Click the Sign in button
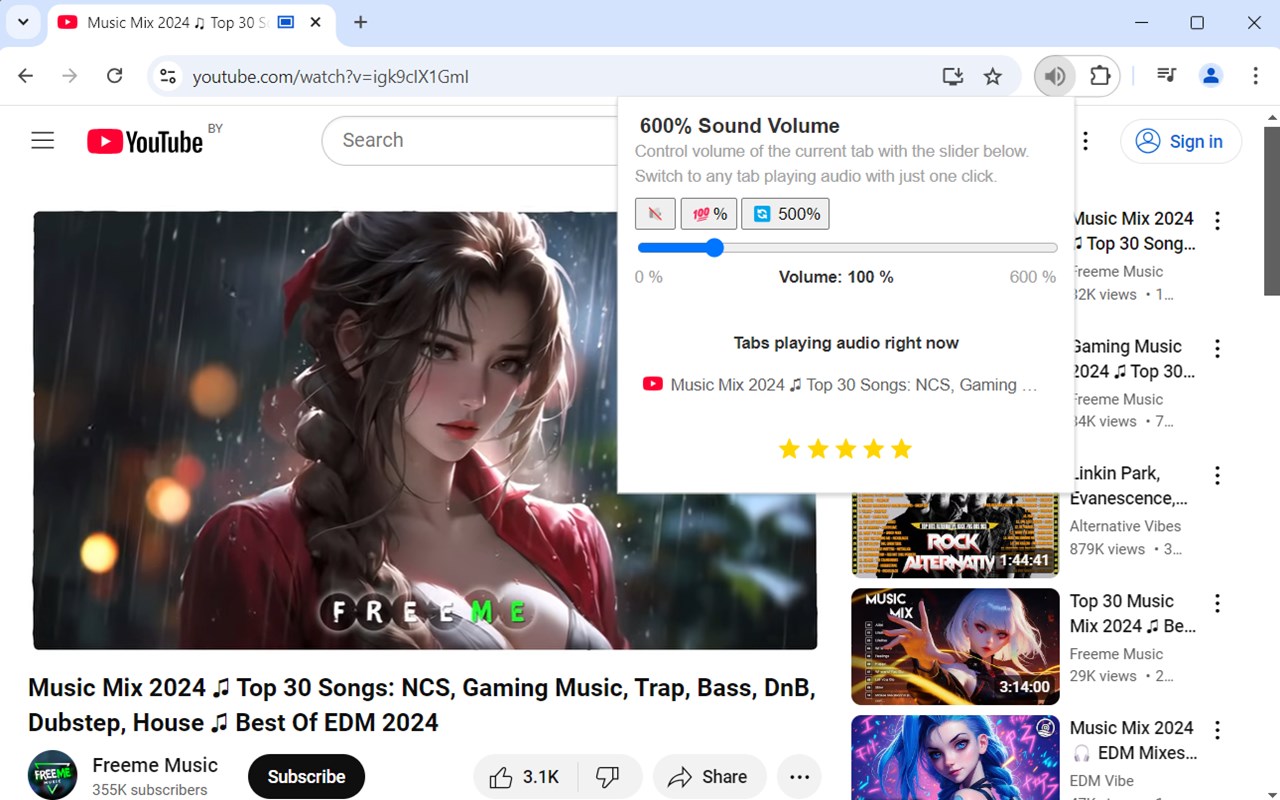This screenshot has width=1280, height=800. pyautogui.click(x=1180, y=141)
